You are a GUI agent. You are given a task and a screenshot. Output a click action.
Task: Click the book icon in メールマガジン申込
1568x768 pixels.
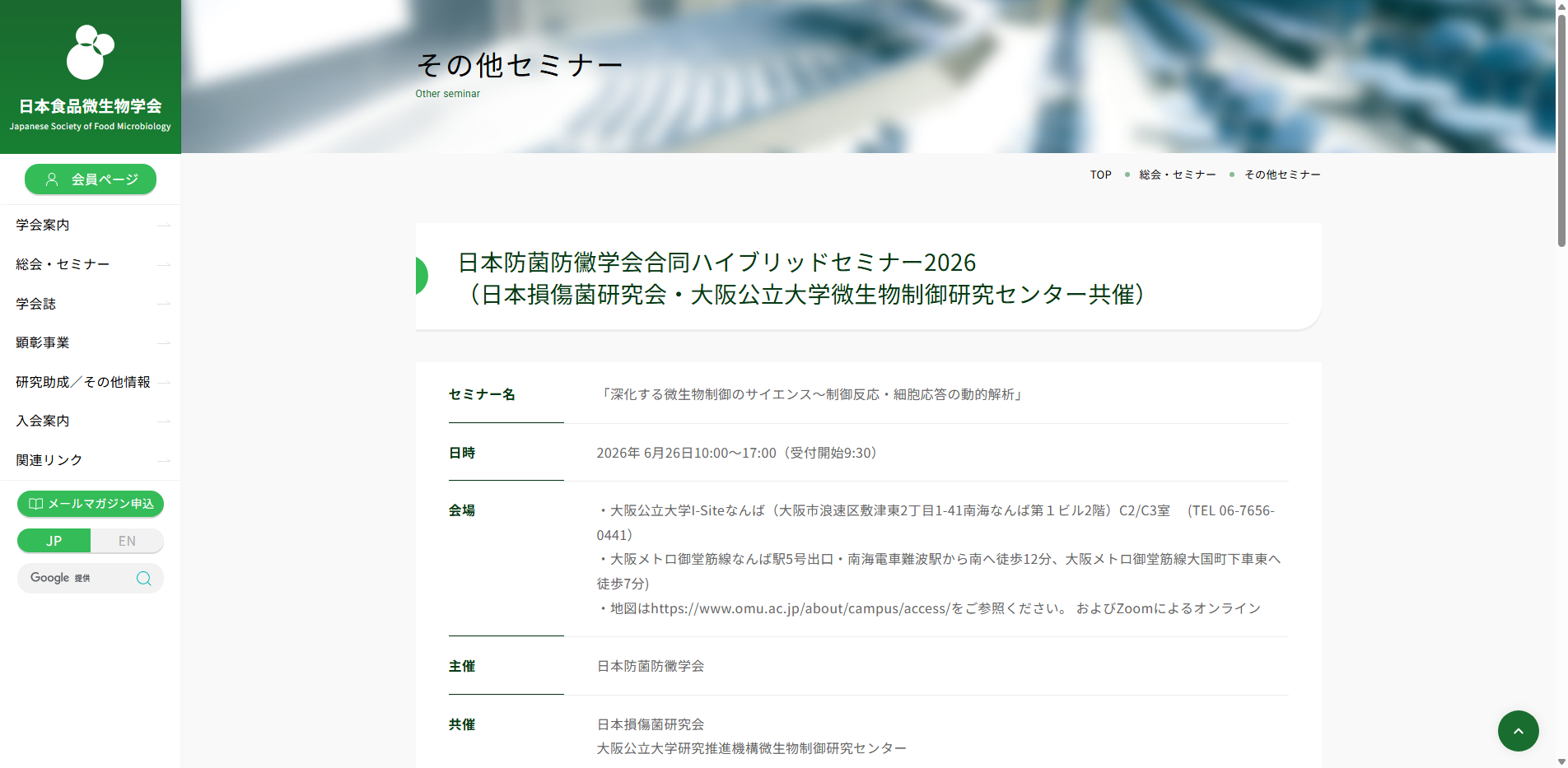tap(35, 504)
